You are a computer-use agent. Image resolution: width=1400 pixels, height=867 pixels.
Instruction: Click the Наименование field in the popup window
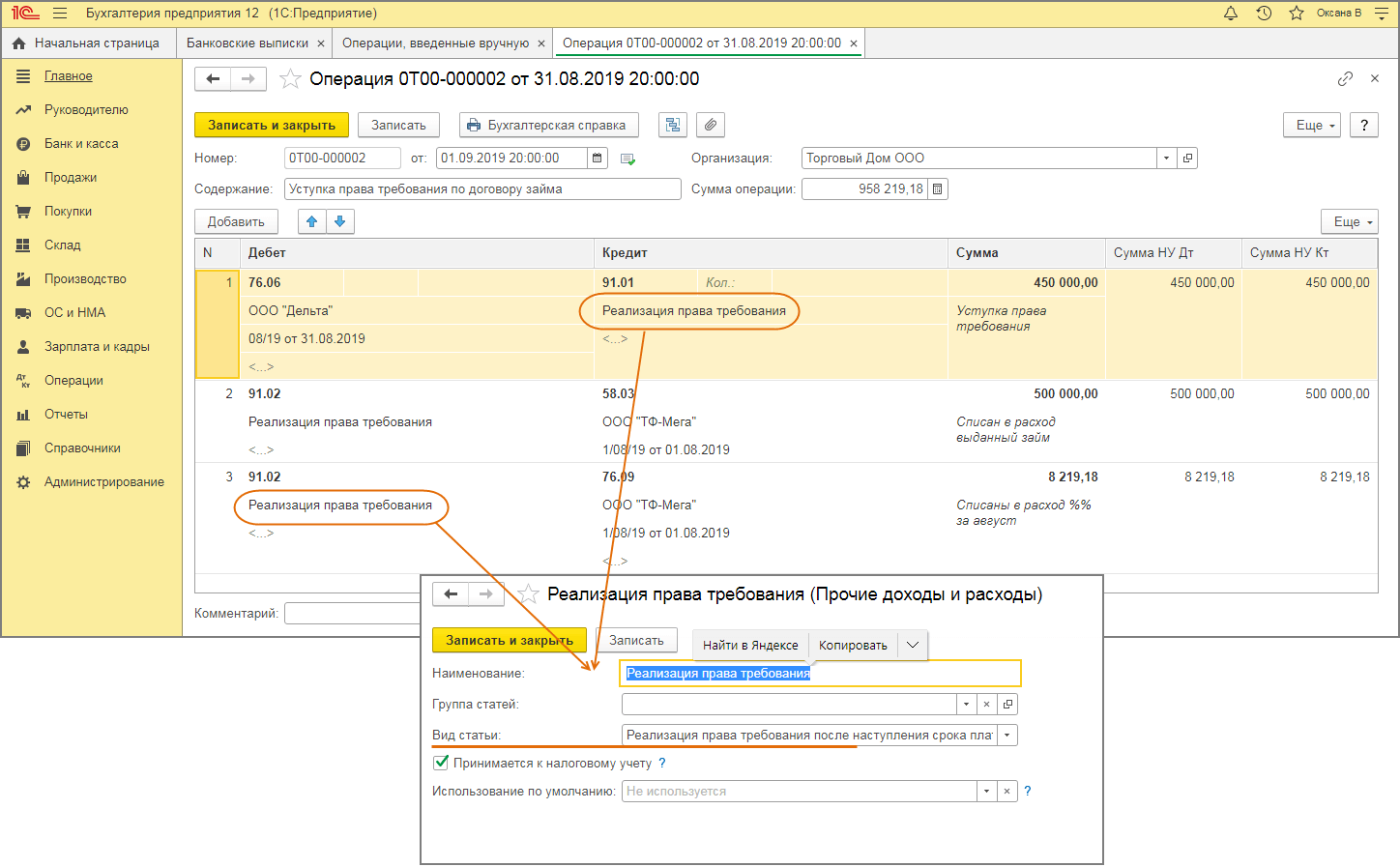pyautogui.click(x=820, y=674)
